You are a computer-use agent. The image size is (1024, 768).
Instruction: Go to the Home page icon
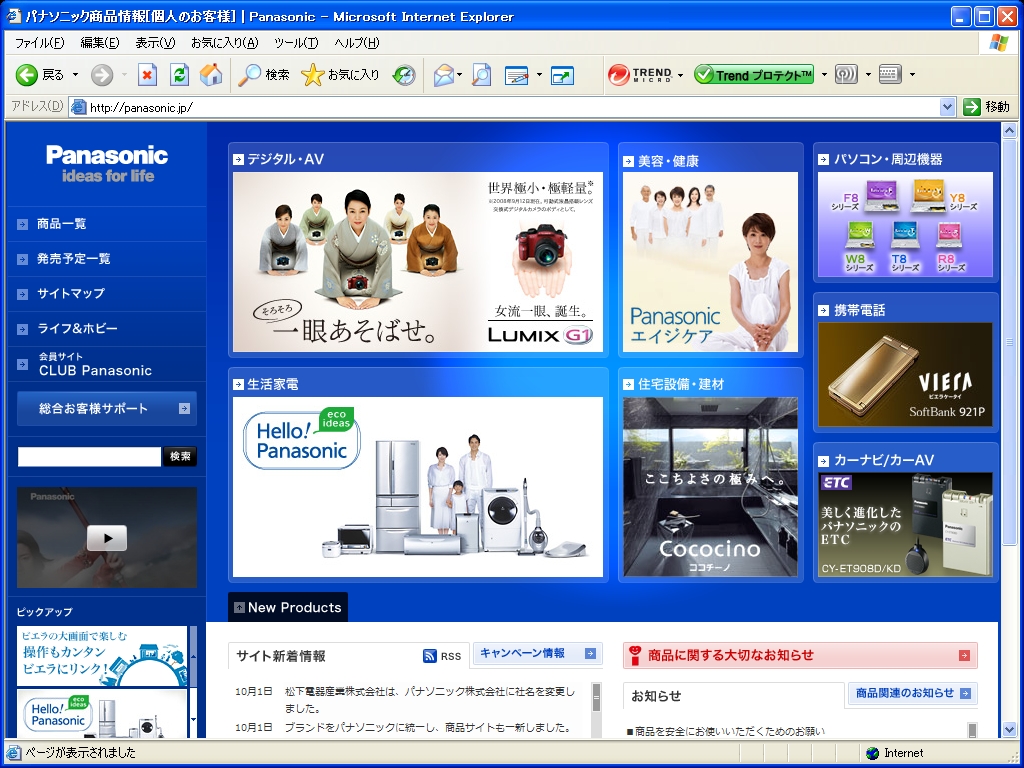(x=210, y=75)
